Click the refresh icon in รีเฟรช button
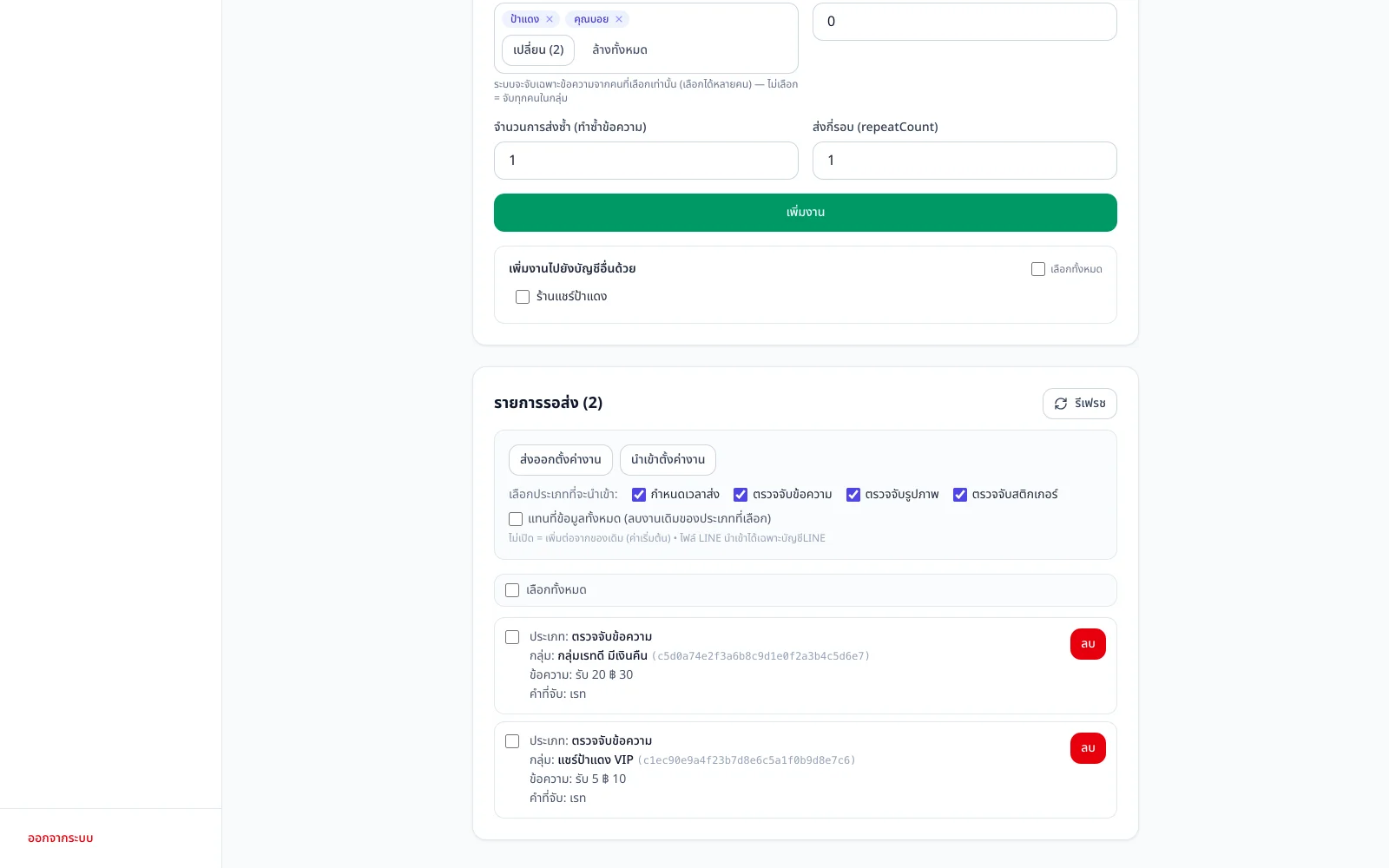The height and width of the screenshot is (868, 1389). click(1061, 404)
